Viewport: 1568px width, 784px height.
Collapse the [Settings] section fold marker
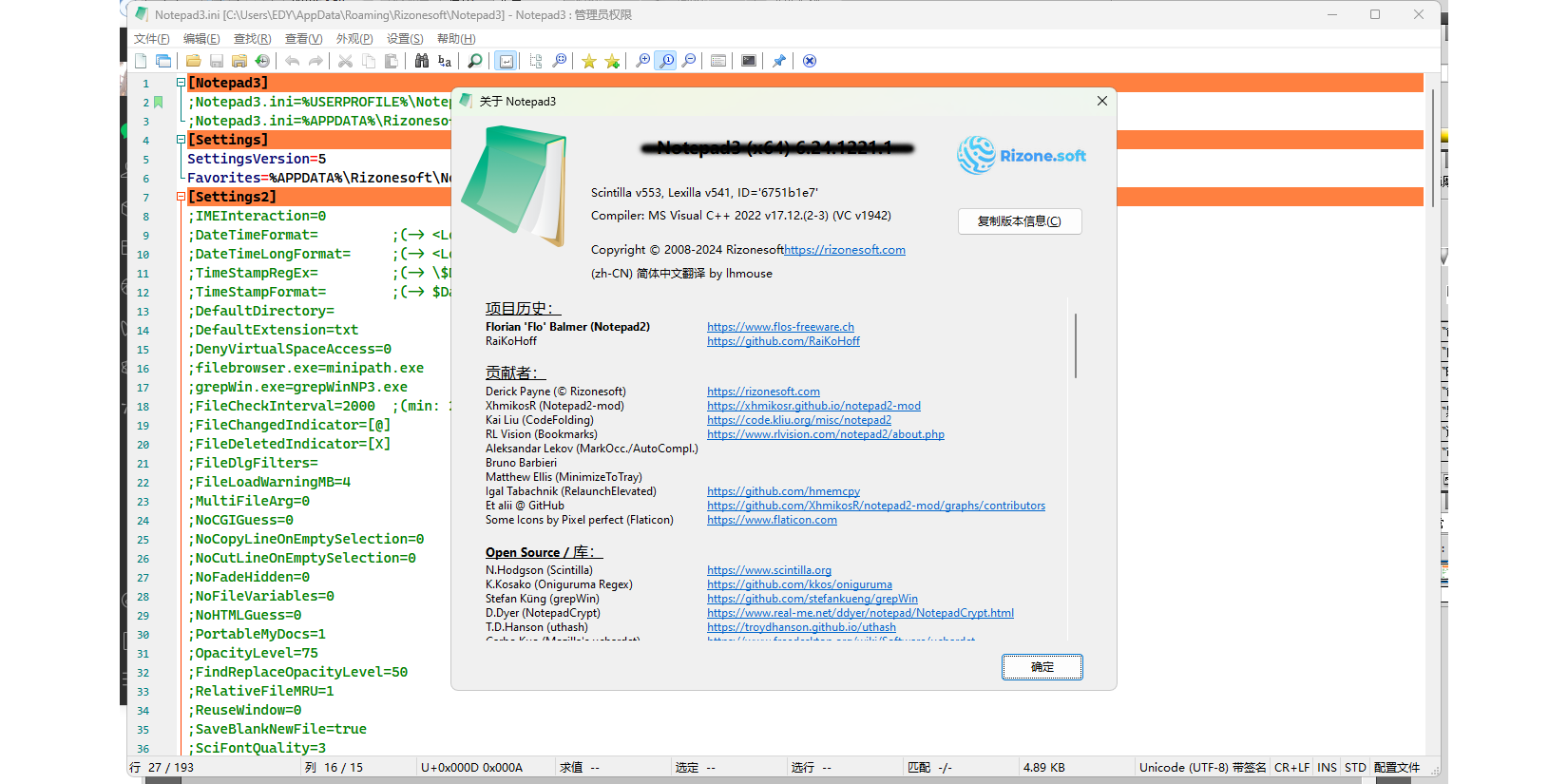pos(181,140)
